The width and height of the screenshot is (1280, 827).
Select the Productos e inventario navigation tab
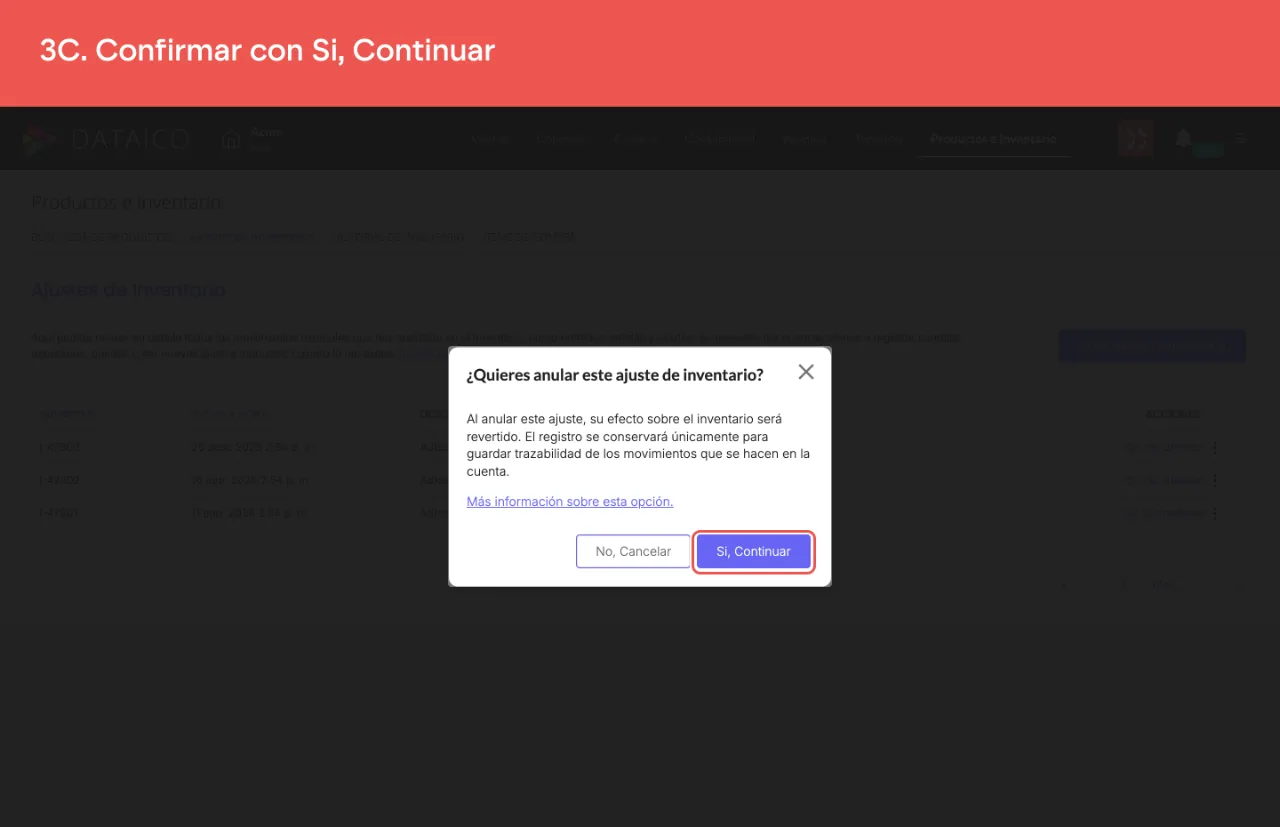point(993,139)
